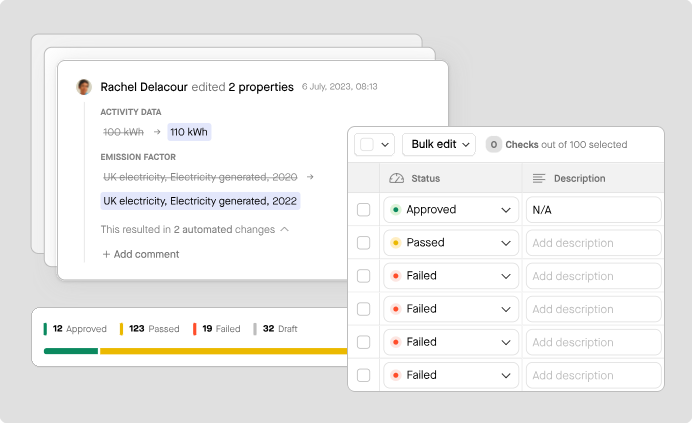Tick the checkbox on the Passed row

coord(364,243)
